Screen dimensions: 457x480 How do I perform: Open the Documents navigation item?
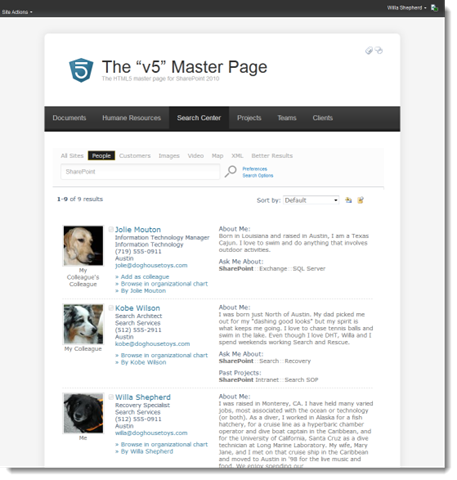tap(69, 118)
